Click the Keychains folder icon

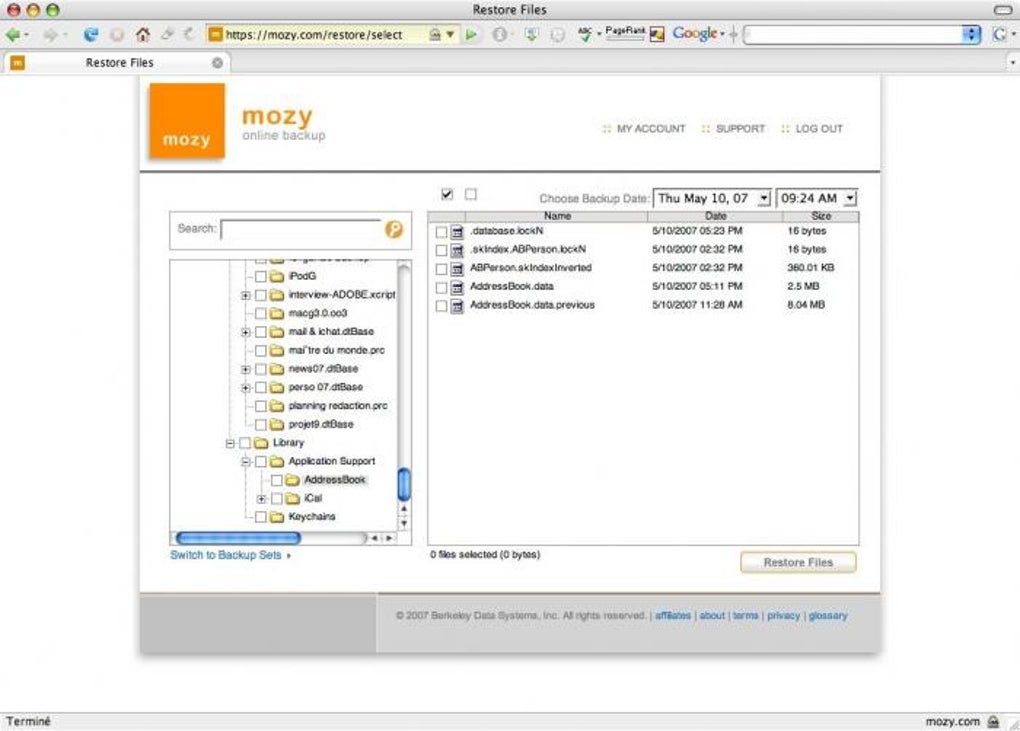pos(277,517)
